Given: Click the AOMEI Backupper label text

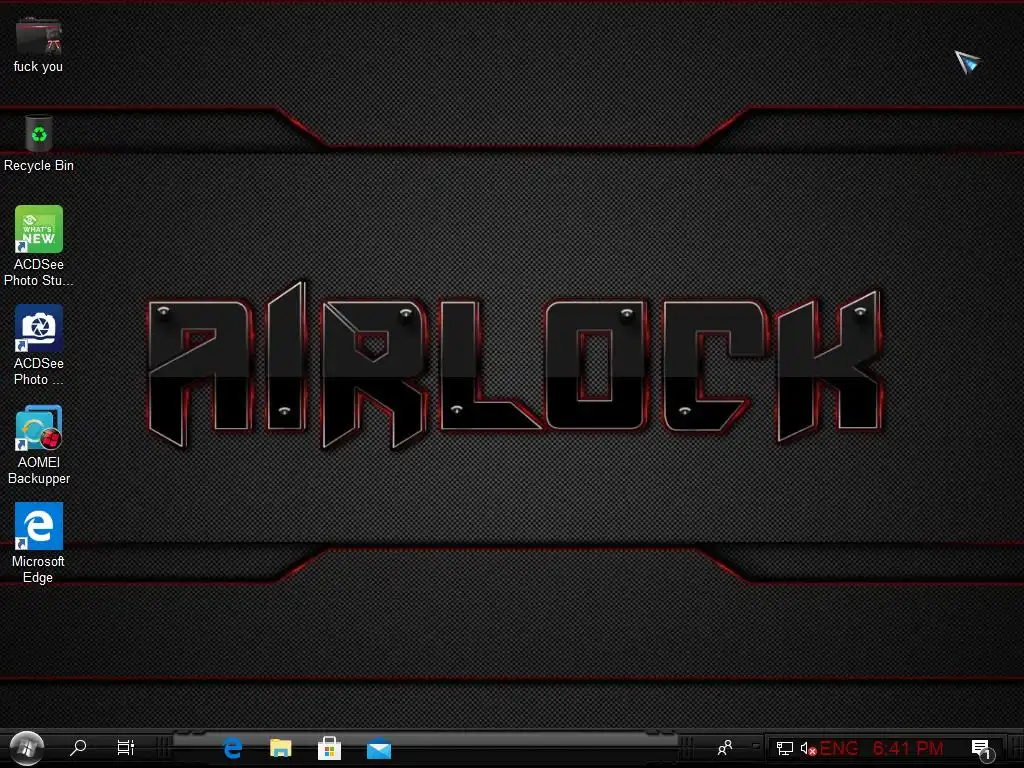Looking at the screenshot, I should pyautogui.click(x=39, y=470).
